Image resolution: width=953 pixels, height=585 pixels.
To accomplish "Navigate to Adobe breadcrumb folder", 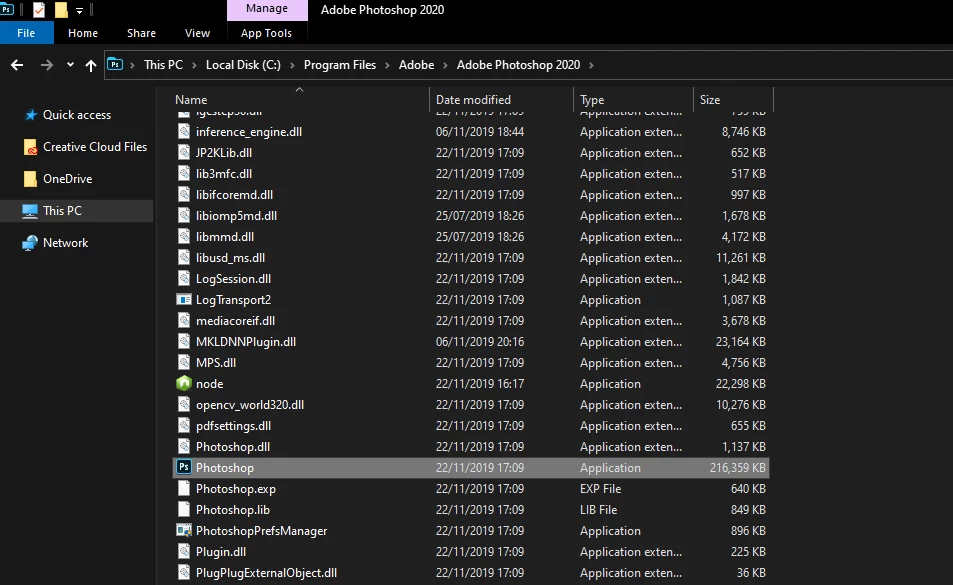I will 416,64.
